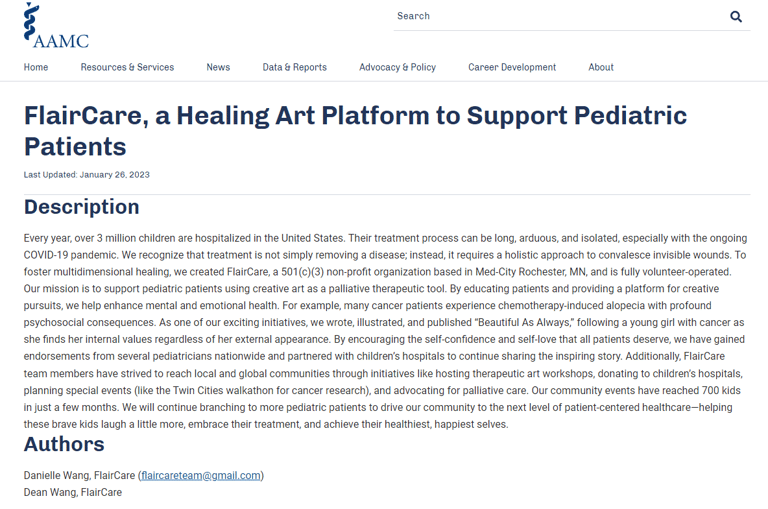Open the About menu item

pos(601,67)
